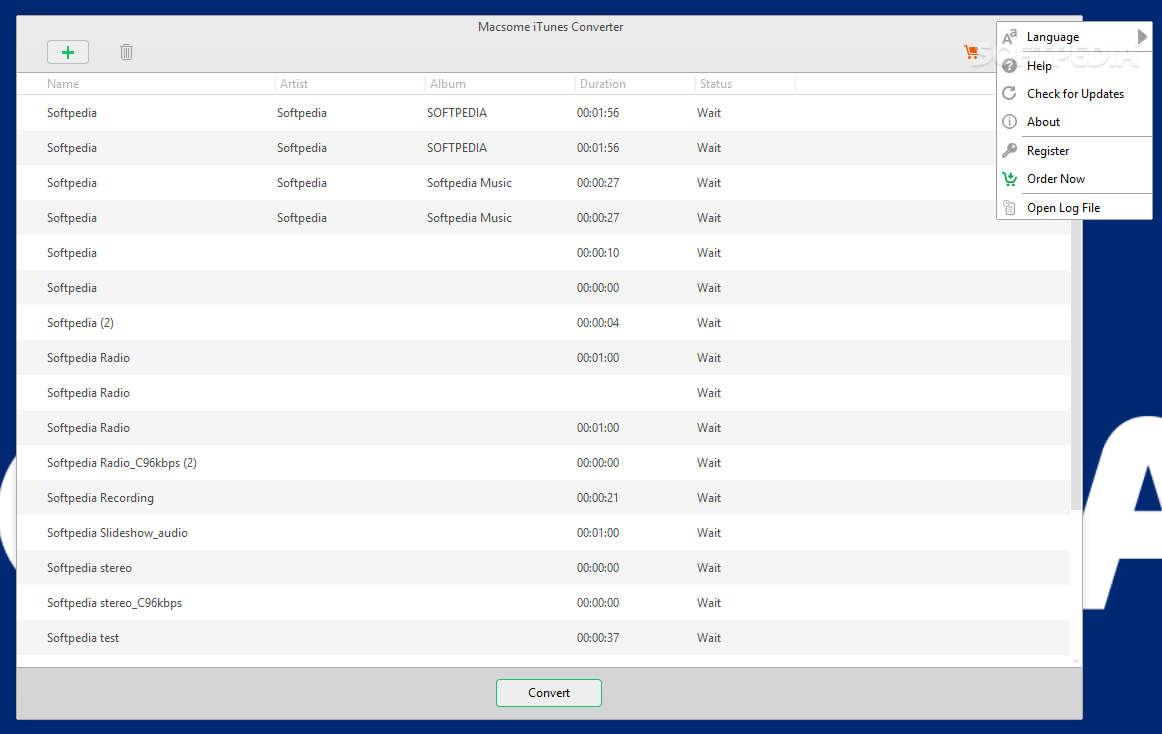Viewport: 1162px width, 734px height.
Task: Click duration 00:00:10 cell
Action: tap(598, 253)
